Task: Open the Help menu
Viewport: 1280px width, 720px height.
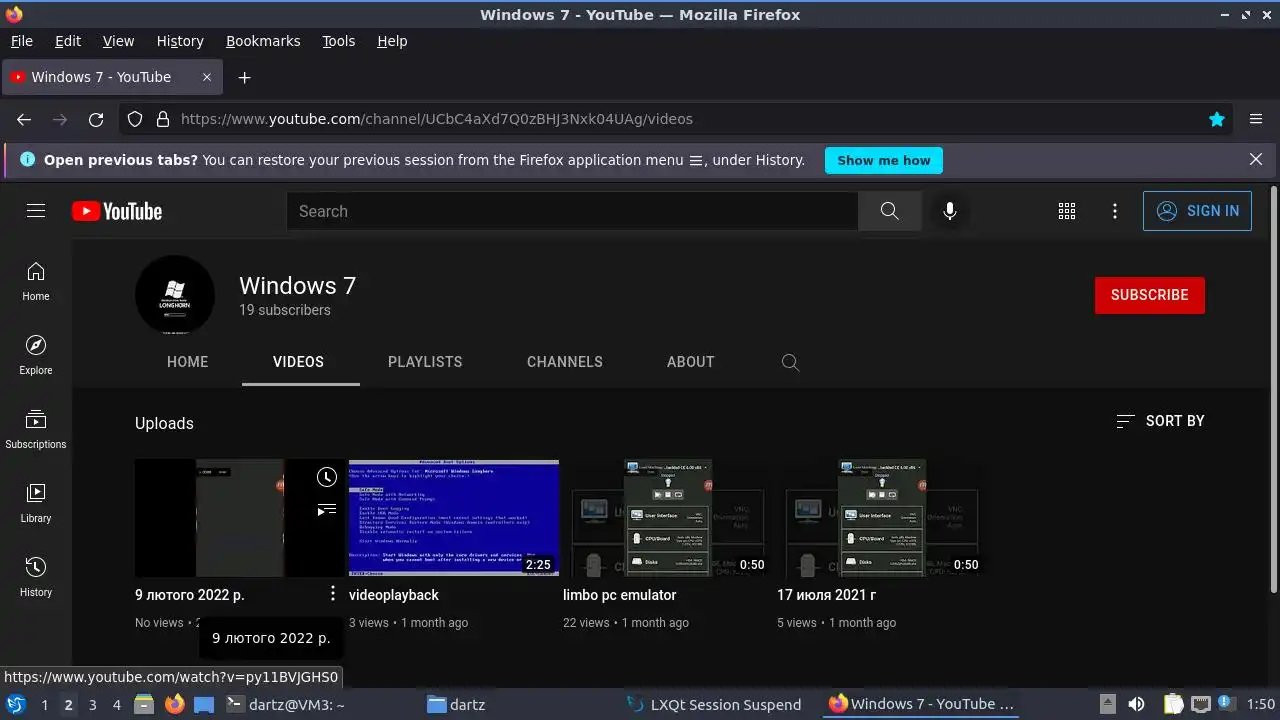Action: 392,41
